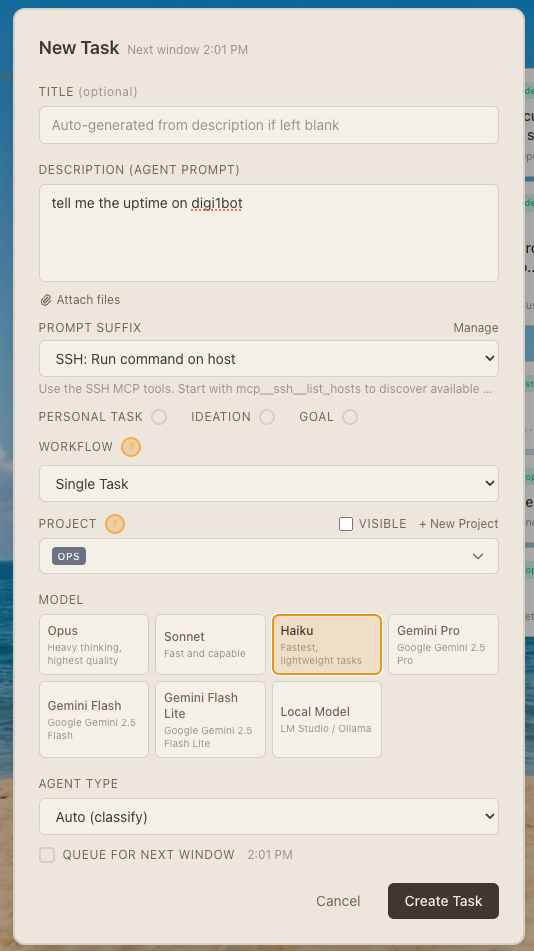The image size is (534, 951).
Task: Click the Project help question-mark icon
Action: pos(115,523)
